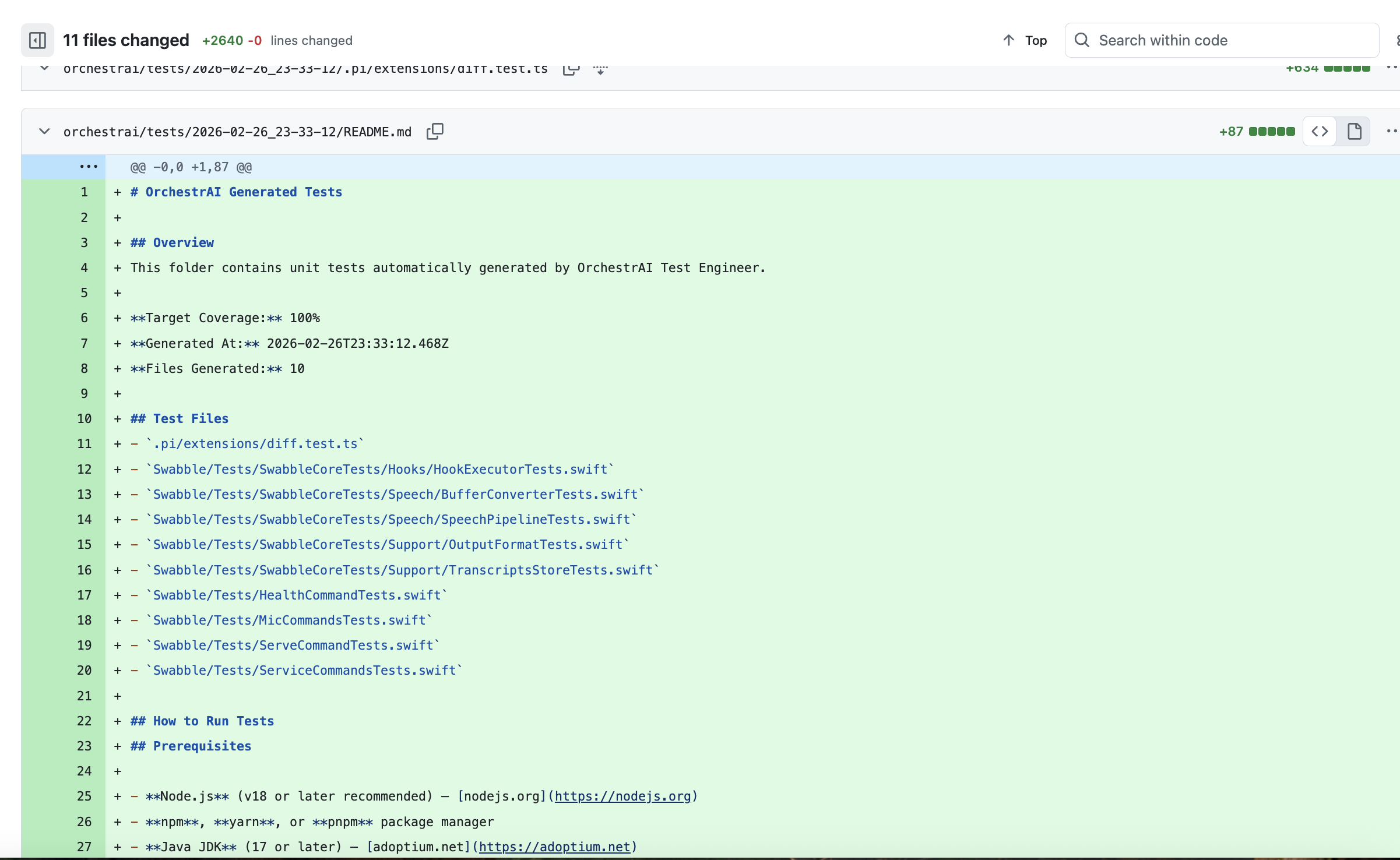Click the '## Prerequisites' line
1400x860 pixels.
pos(191,746)
